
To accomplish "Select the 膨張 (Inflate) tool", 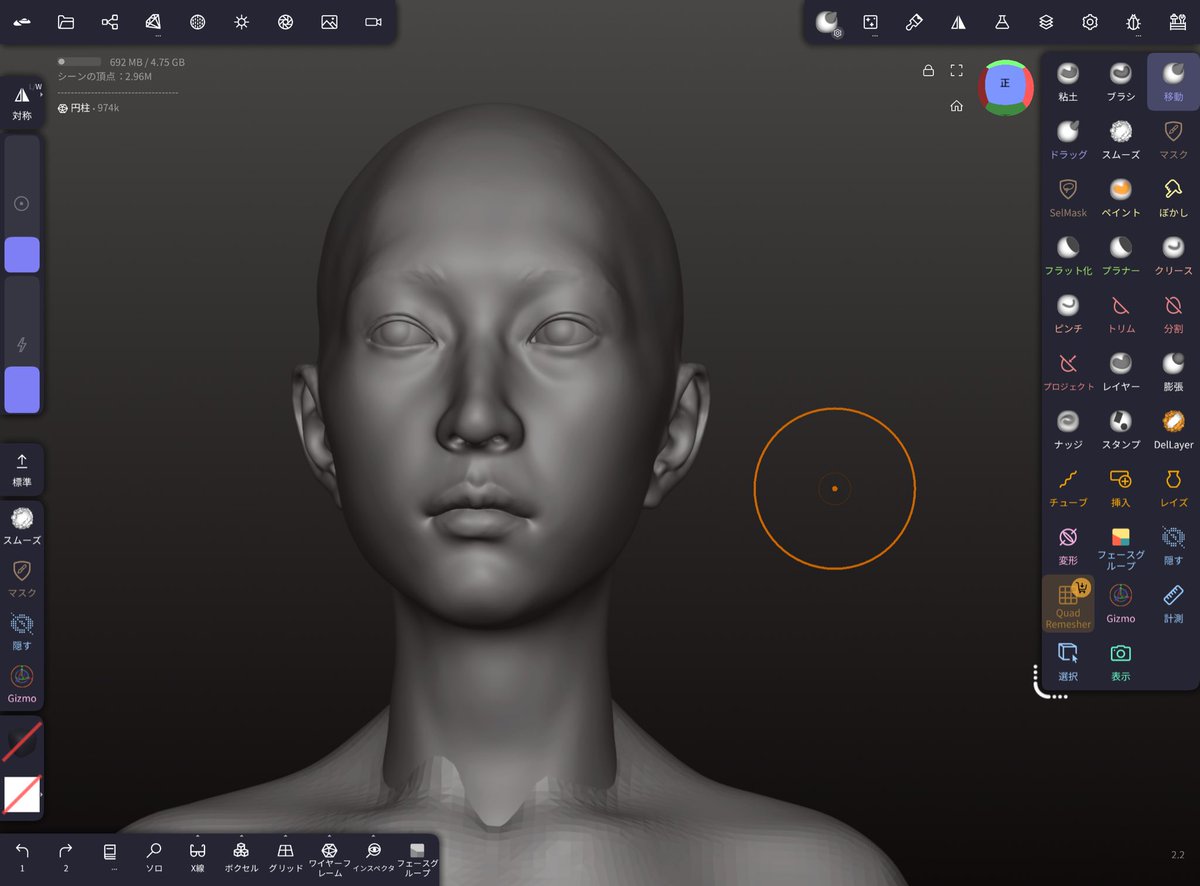I will tap(1173, 371).
